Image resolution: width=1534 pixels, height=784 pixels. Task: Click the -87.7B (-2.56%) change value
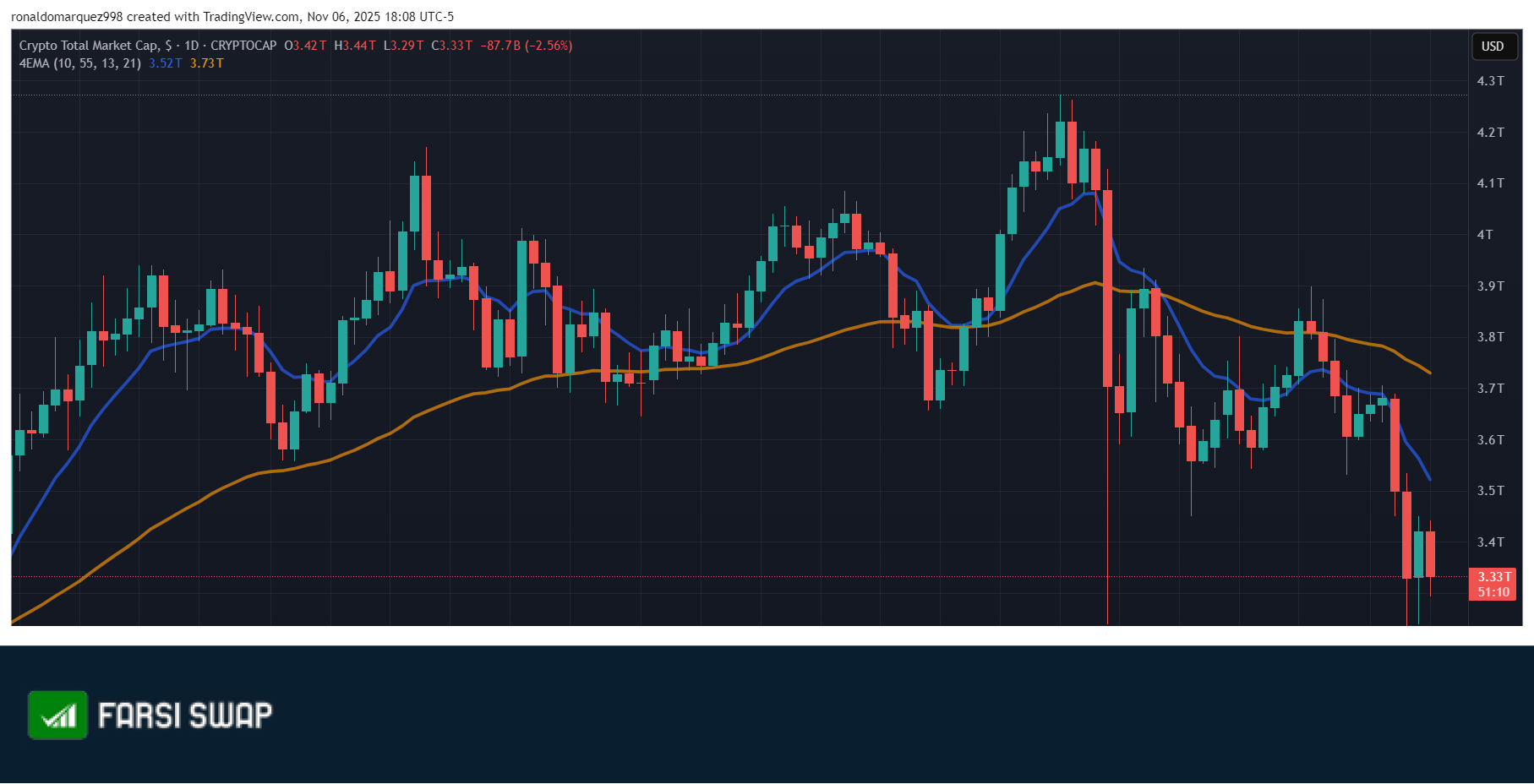pos(527,46)
